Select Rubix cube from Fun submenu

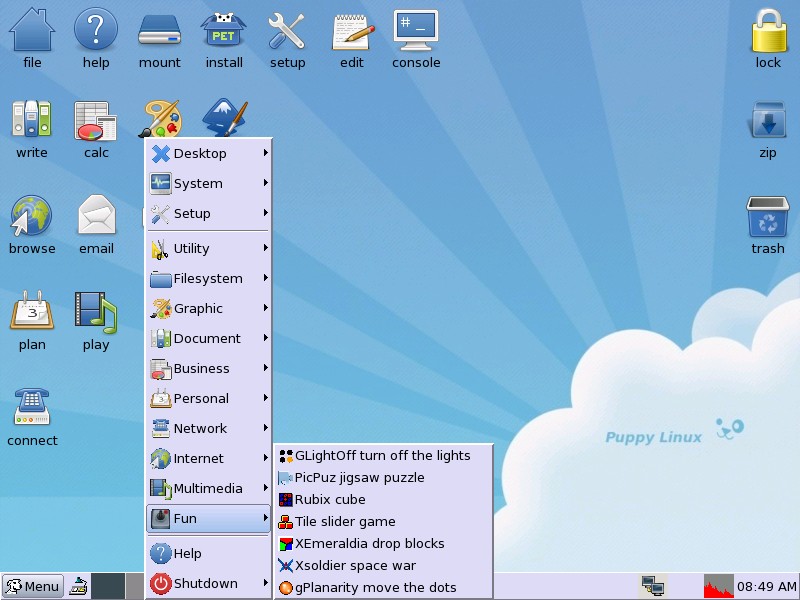tap(330, 499)
